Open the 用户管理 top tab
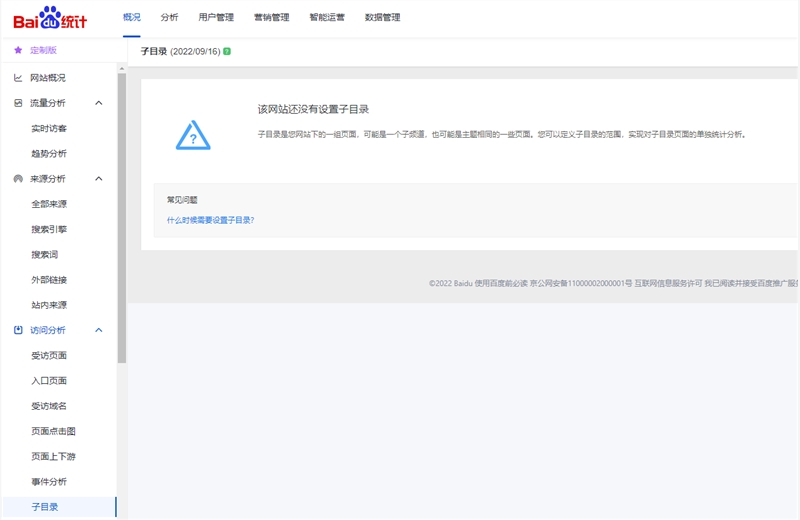The height and width of the screenshot is (520, 800). click(x=216, y=17)
